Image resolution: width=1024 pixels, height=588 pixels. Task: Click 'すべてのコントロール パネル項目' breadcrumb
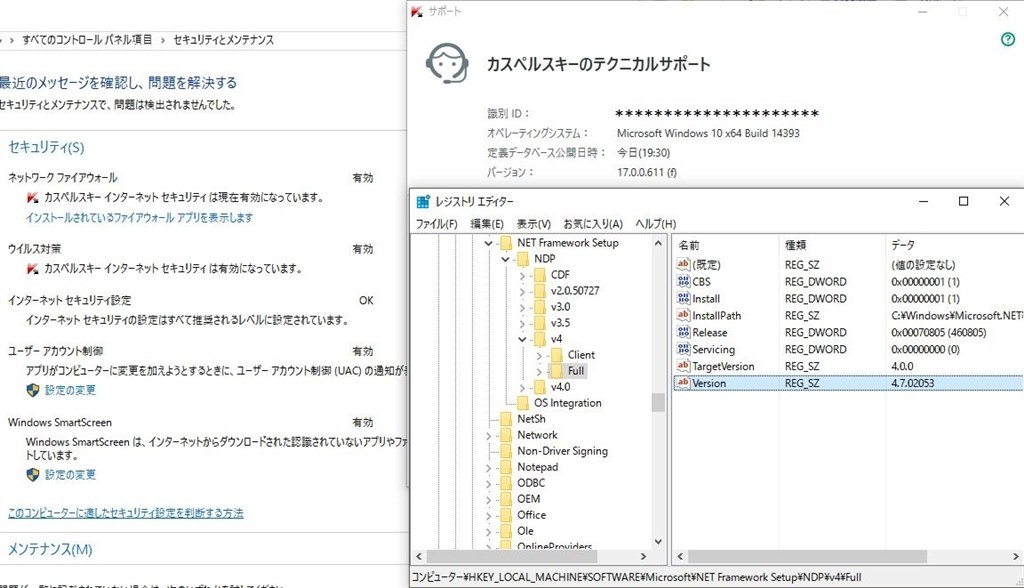pos(87,40)
